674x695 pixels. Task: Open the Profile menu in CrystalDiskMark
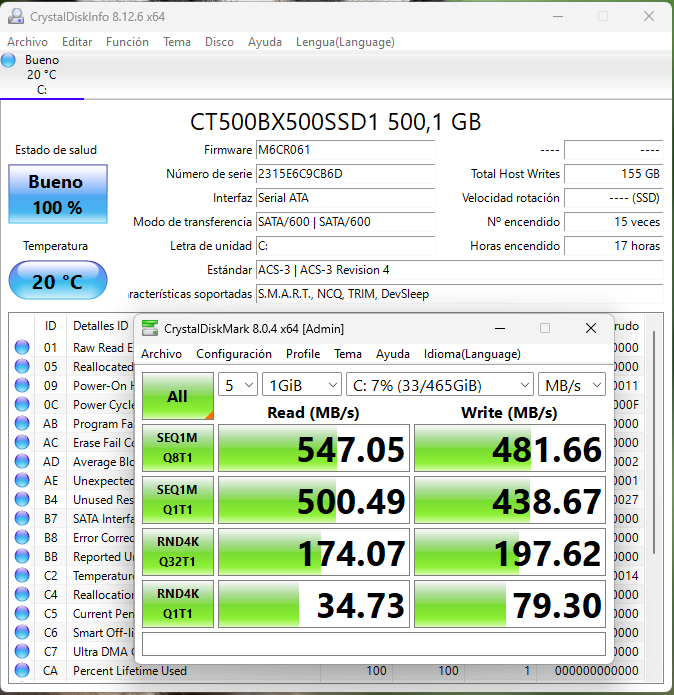(302, 354)
